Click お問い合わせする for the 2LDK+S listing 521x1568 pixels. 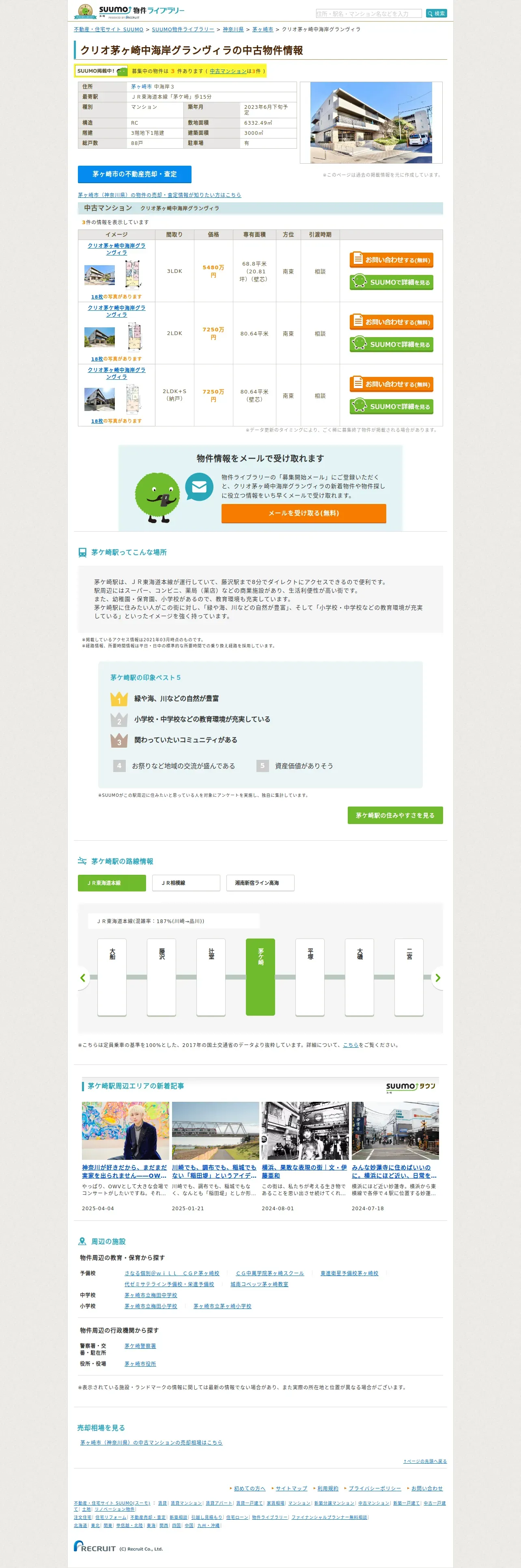pyautogui.click(x=392, y=384)
